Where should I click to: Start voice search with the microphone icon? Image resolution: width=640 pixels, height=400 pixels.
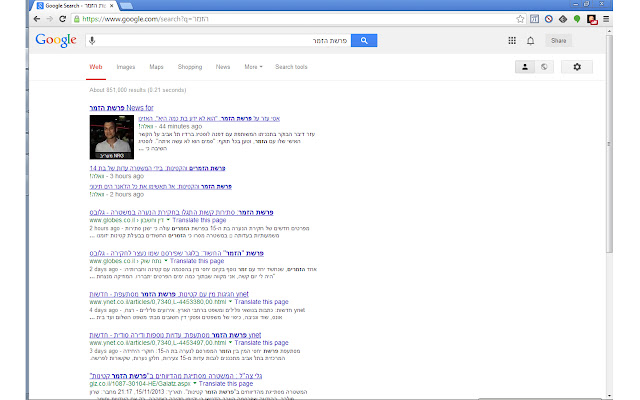[x=92, y=40]
